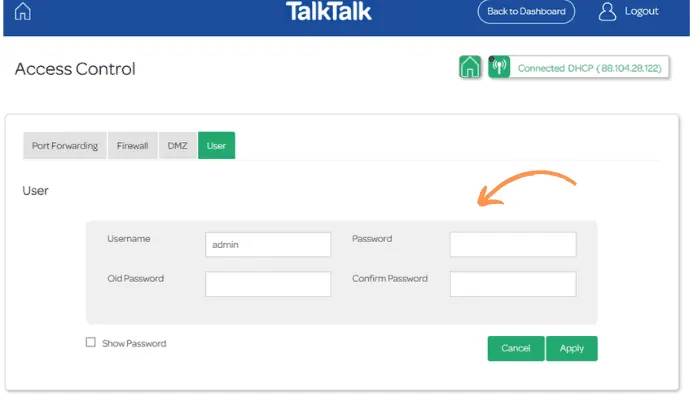
Task: Enable the Show Password checkbox
Action: click(91, 342)
